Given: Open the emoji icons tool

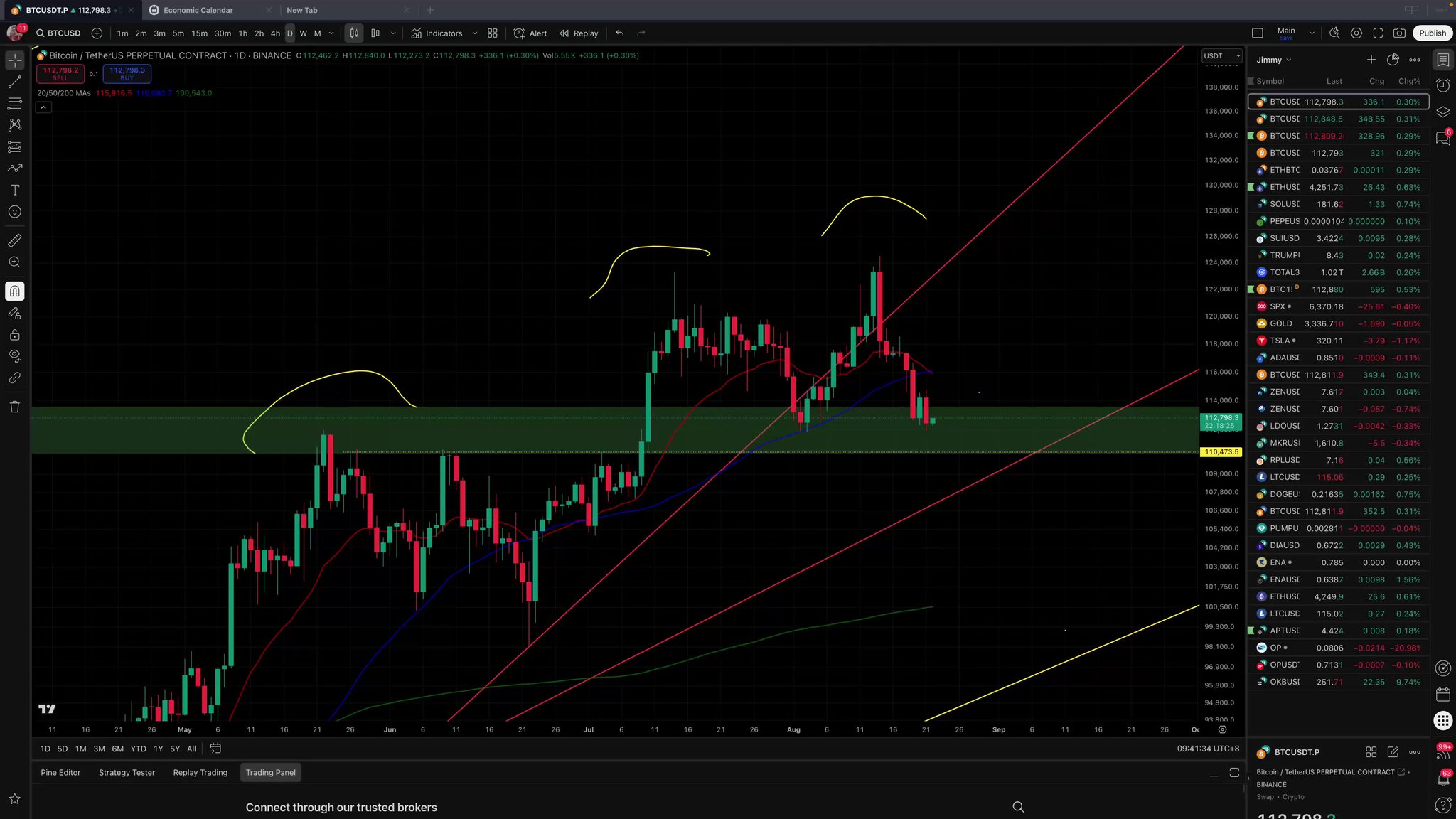Looking at the screenshot, I should tap(15, 212).
